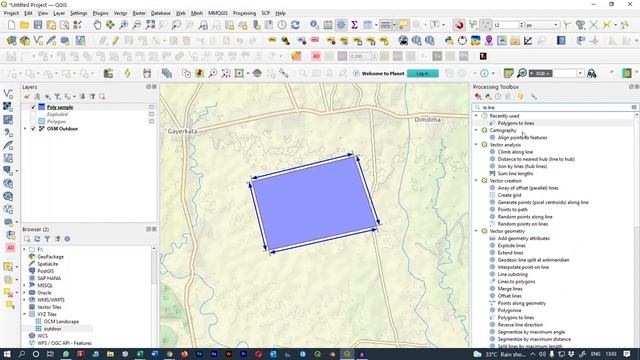Screen dimensions: 640x360
Task: Open Layer Styling panel icon in Layers
Action: click(x=27, y=97)
